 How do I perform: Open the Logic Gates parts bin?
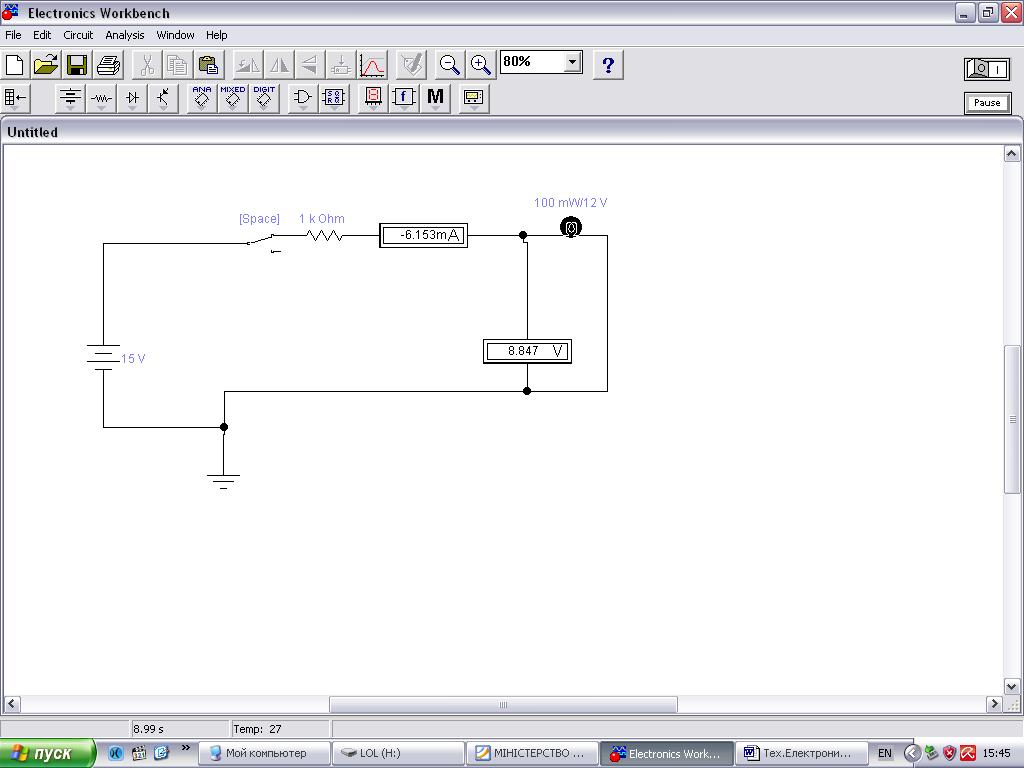(x=302, y=98)
